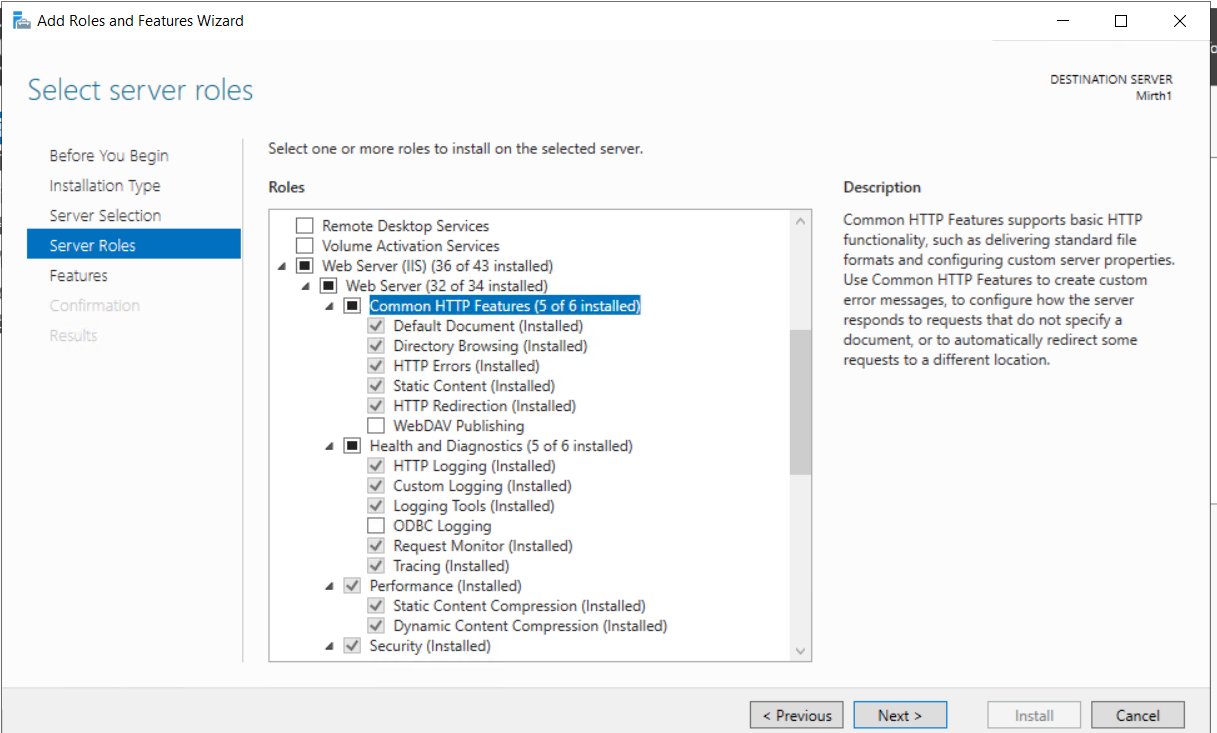
Task: Click the roles list scrollbar thumb
Action: (x=800, y=402)
